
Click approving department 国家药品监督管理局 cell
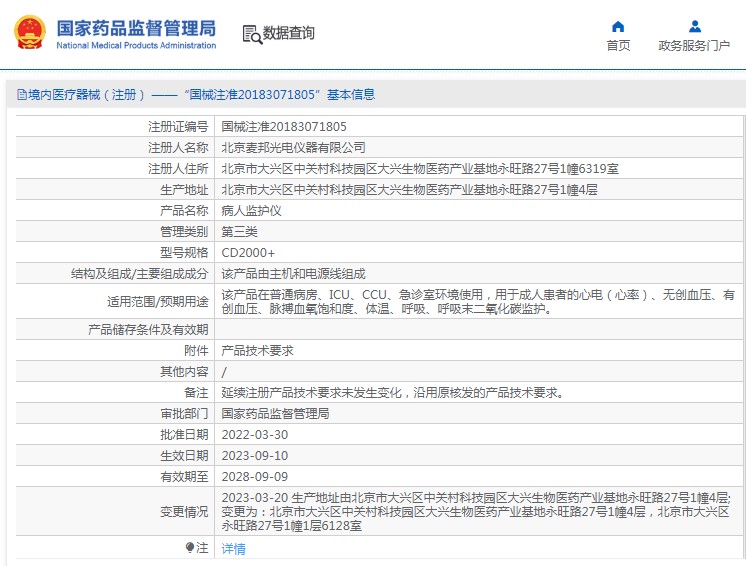275,414
